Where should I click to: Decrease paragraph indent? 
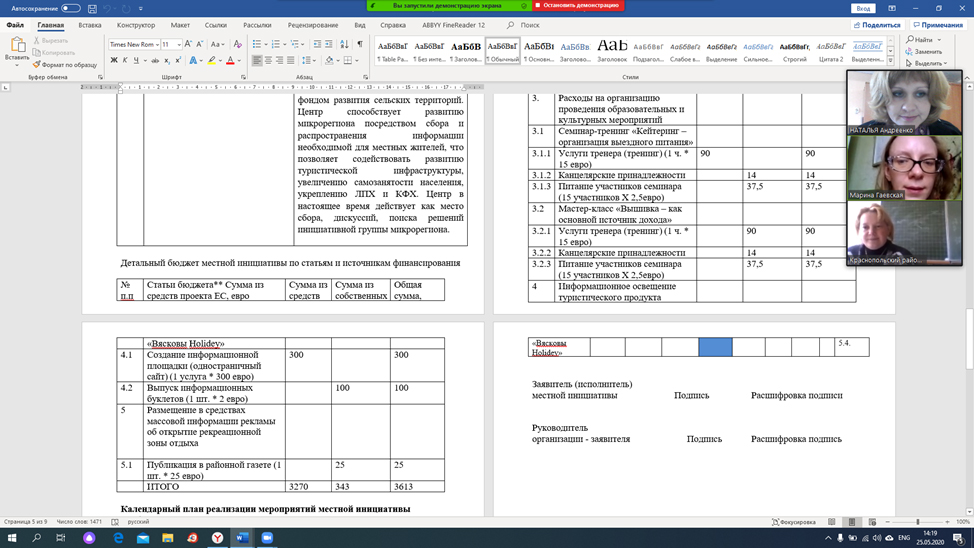pyautogui.click(x=317, y=44)
